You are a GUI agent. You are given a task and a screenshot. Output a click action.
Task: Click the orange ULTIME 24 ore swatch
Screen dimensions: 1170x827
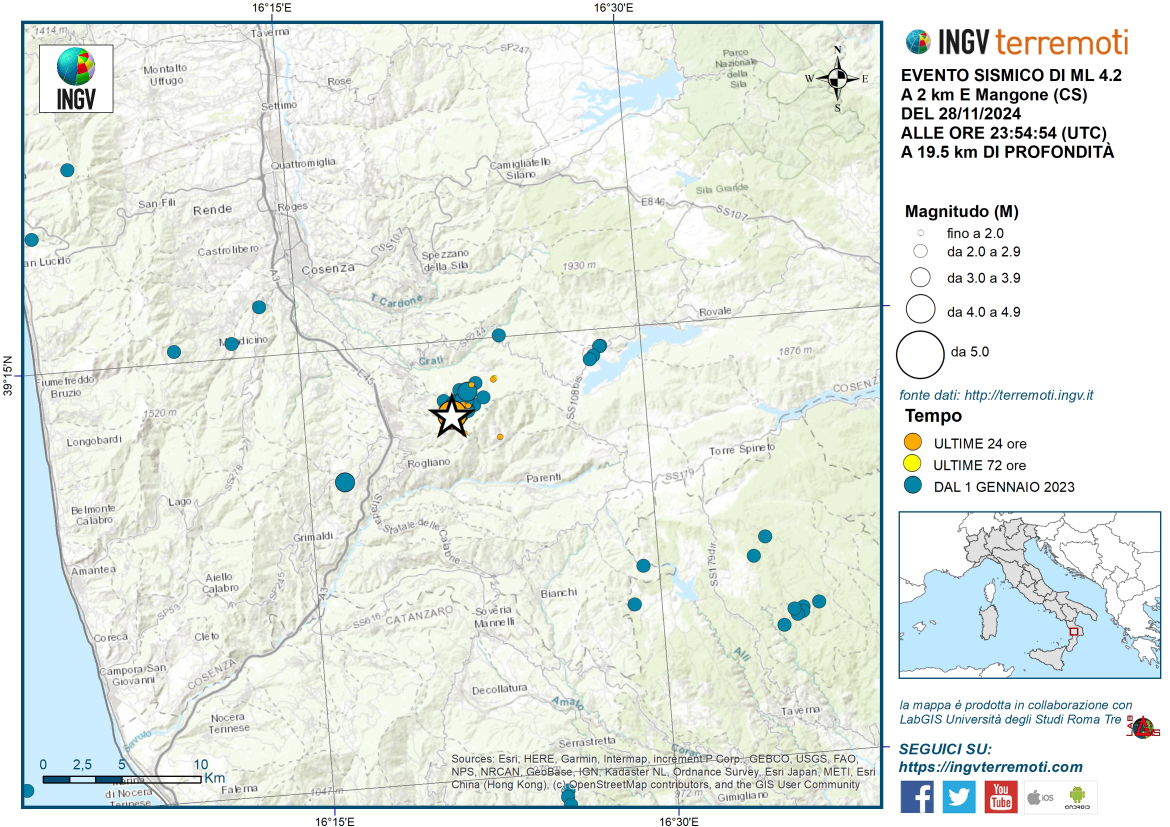pyautogui.click(x=911, y=443)
